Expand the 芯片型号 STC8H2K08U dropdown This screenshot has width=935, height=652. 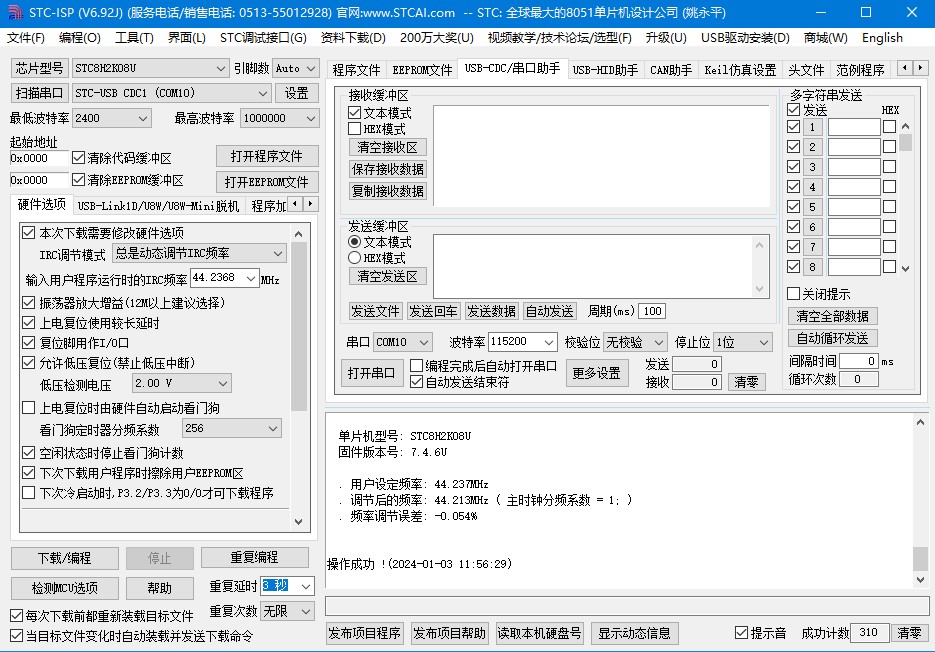220,69
